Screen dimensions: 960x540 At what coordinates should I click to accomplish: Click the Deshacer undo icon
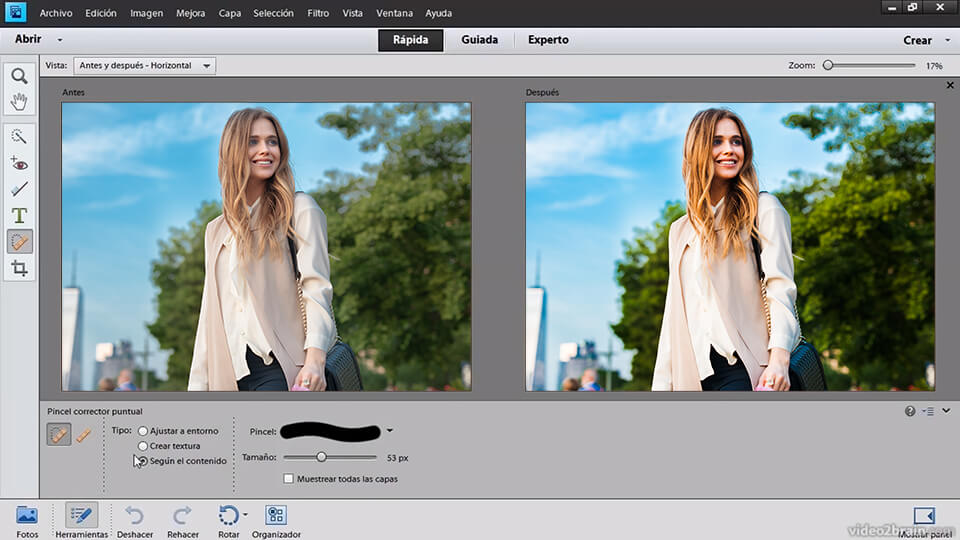[x=134, y=515]
